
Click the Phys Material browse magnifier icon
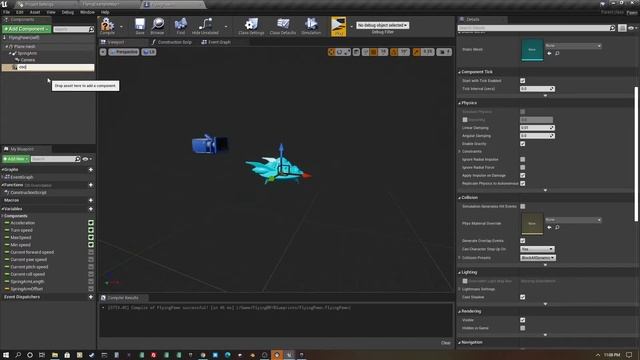(x=557, y=227)
